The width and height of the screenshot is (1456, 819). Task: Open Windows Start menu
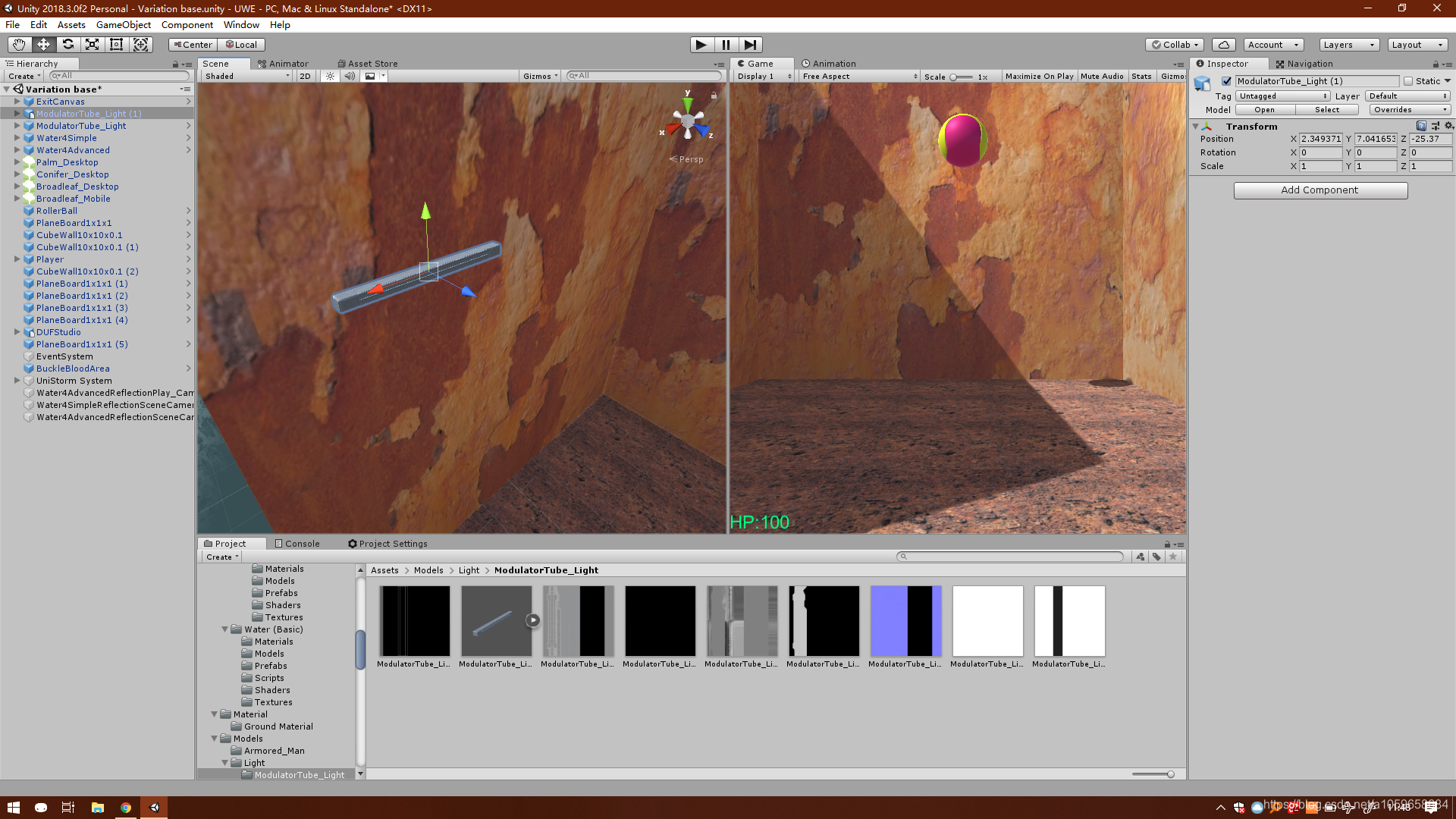[13, 808]
